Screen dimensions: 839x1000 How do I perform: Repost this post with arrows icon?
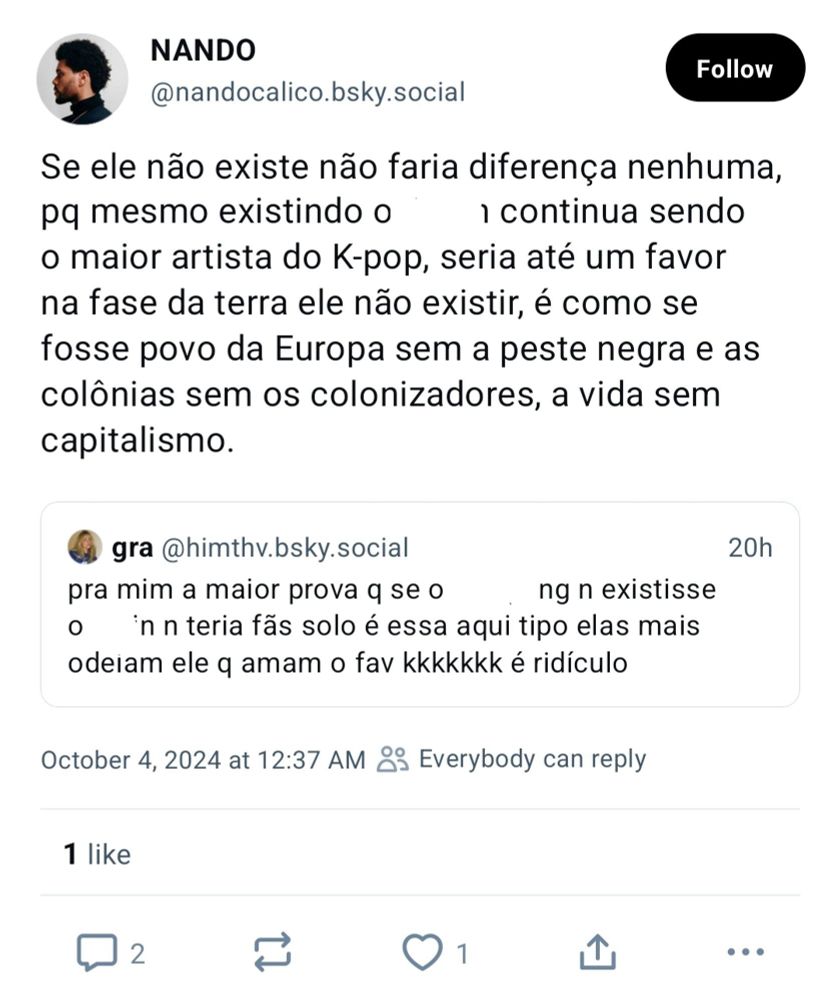pos(273,952)
